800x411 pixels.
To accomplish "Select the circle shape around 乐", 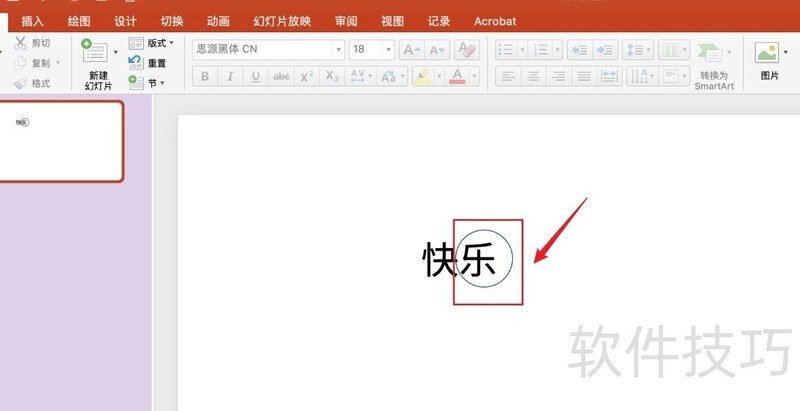I will point(484,259).
